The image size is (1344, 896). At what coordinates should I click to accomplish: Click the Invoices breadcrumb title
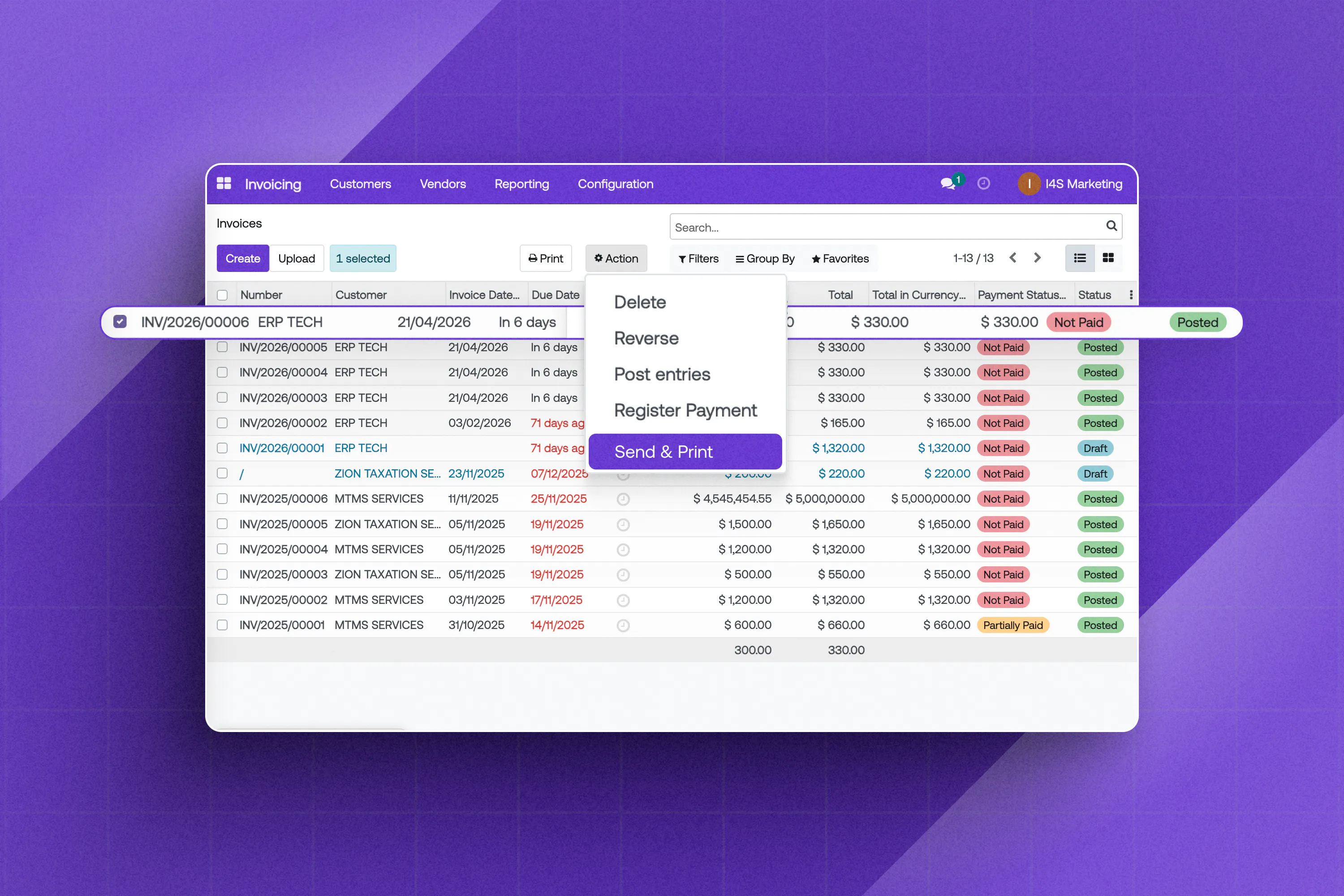pos(239,224)
